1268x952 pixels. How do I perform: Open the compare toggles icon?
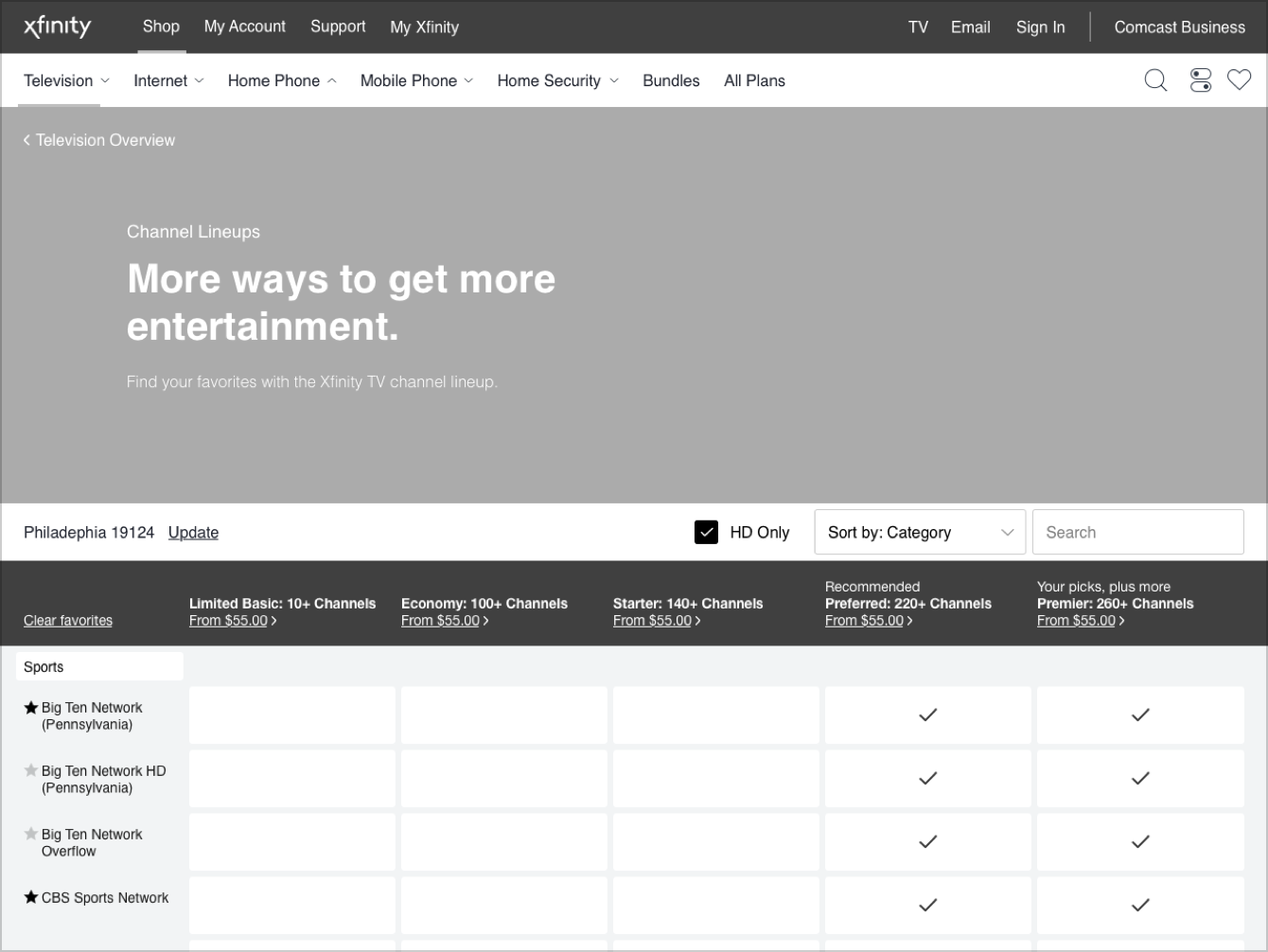(1201, 80)
